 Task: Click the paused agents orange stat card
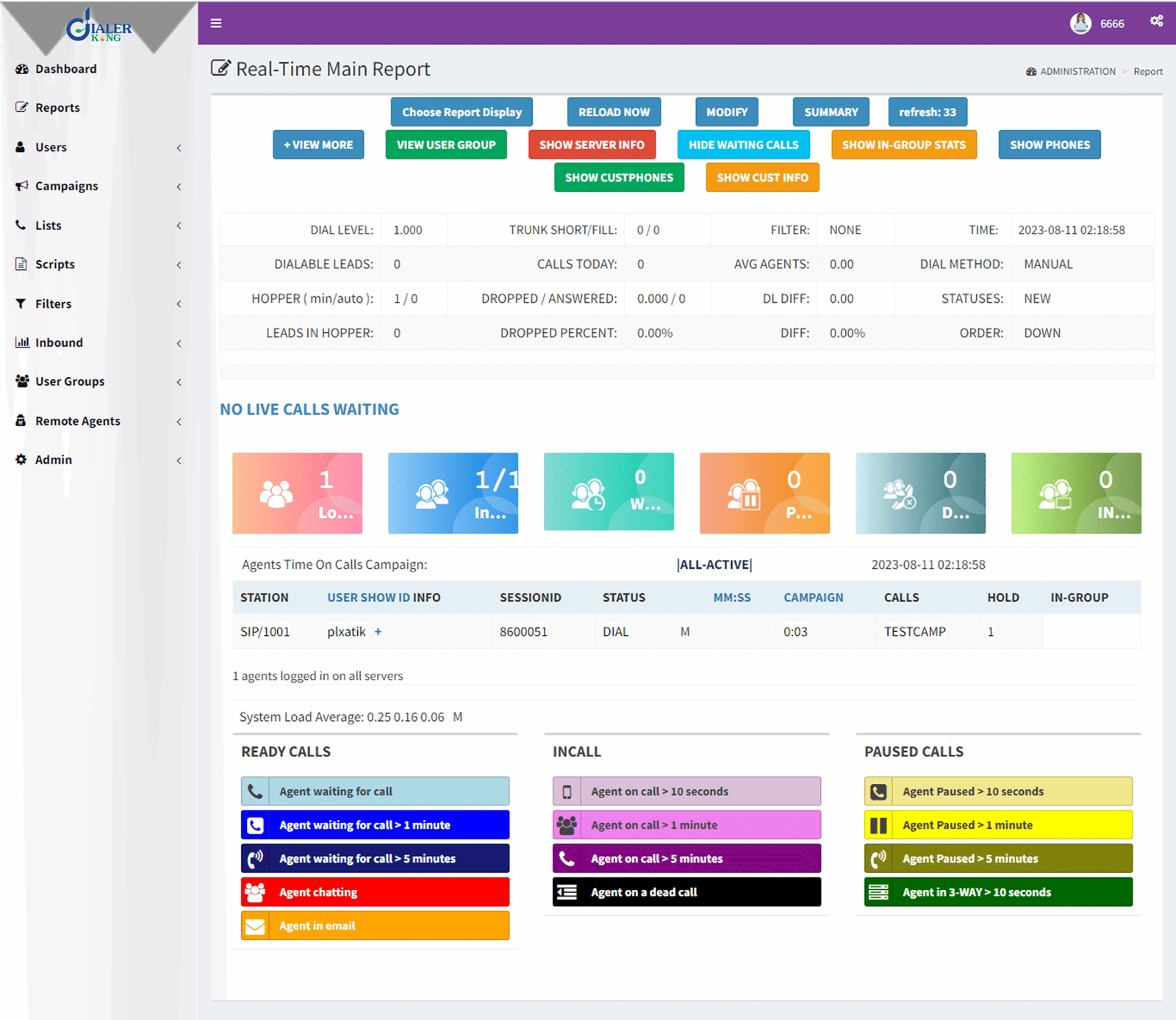[764, 492]
